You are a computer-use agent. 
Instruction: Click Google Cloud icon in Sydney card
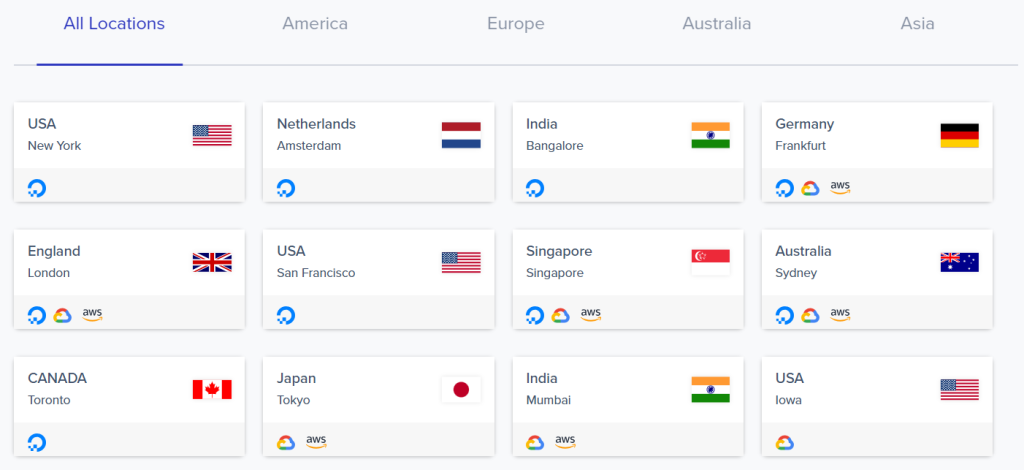click(x=810, y=316)
